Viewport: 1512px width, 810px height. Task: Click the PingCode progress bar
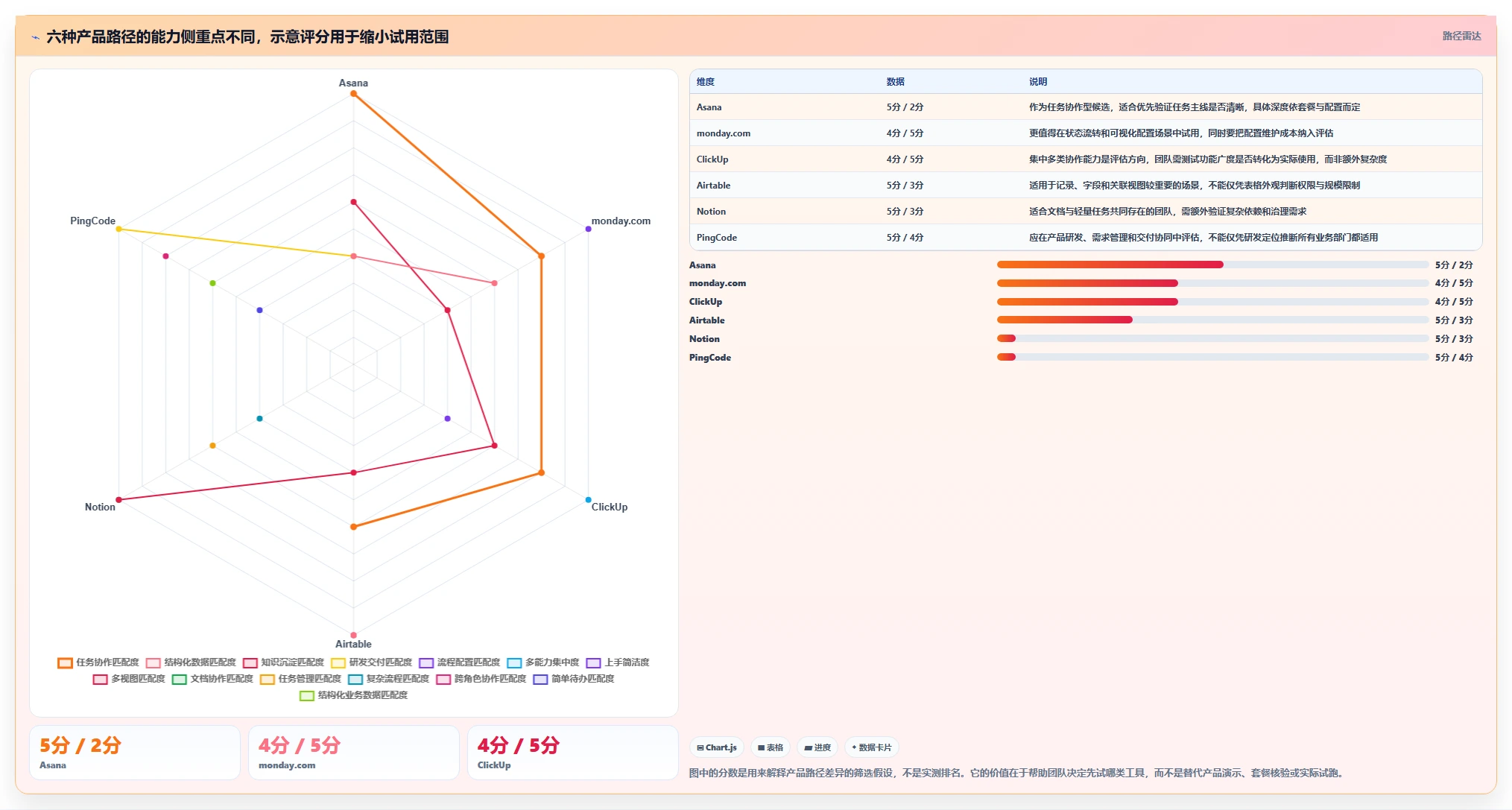point(1212,357)
